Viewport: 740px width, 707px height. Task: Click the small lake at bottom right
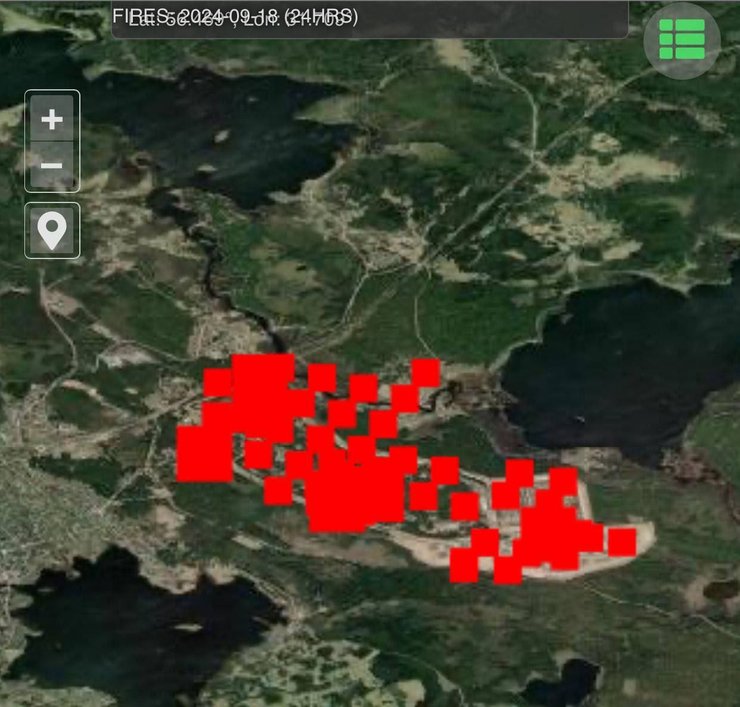[x=565, y=685]
